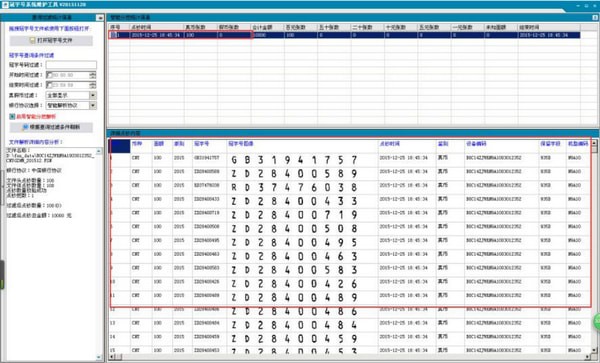Select serial image G B 3 1 9 4 1 7 5 7
The width and height of the screenshot is (600, 363).
(294, 160)
